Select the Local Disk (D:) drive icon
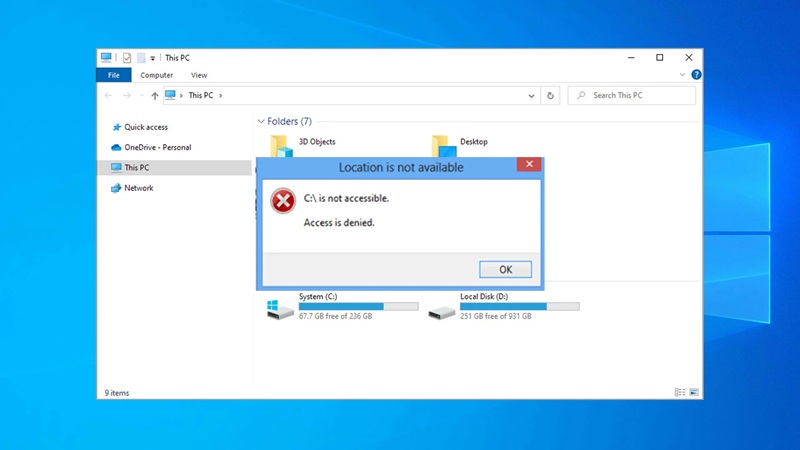 [441, 312]
